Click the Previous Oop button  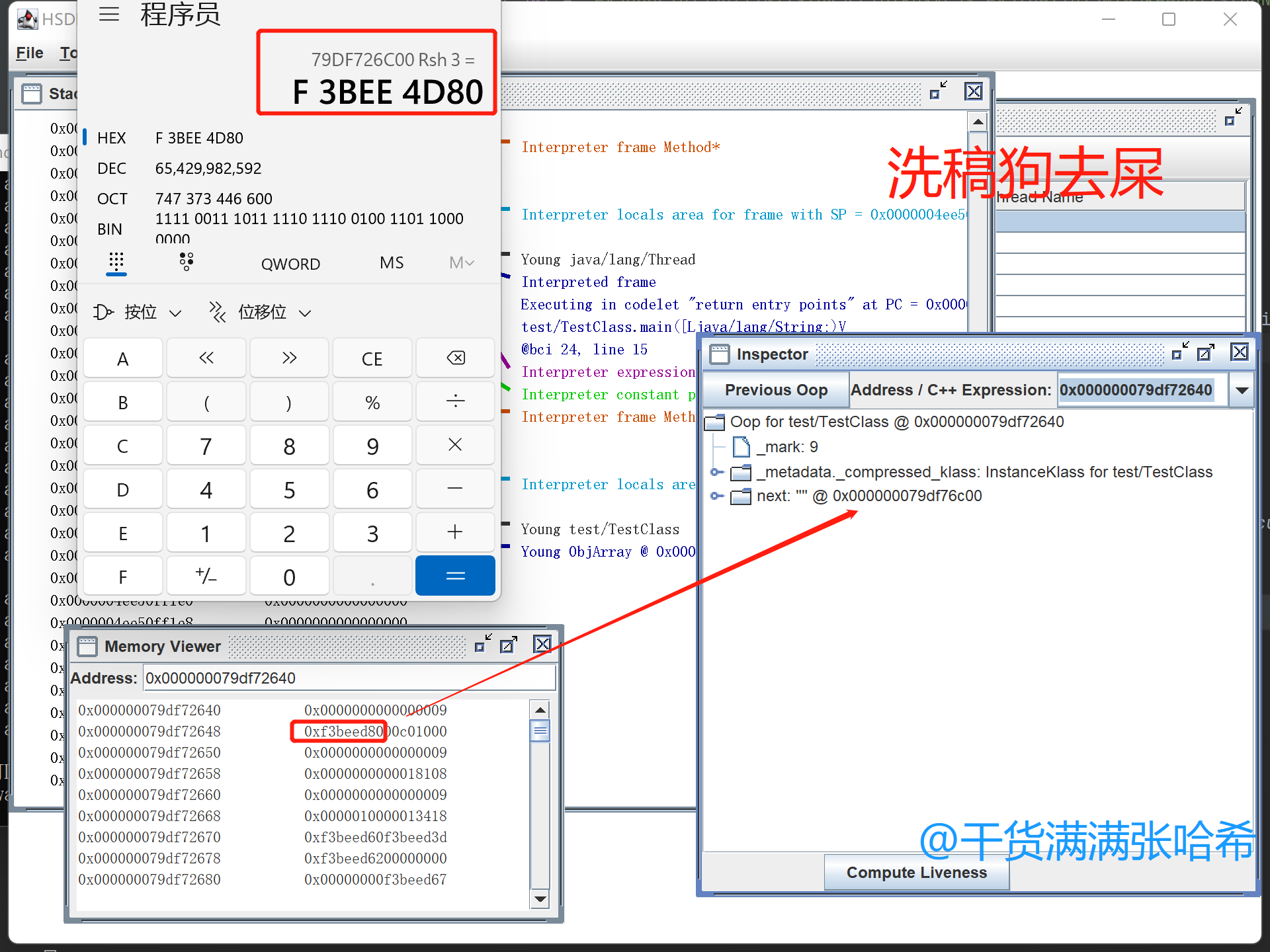click(x=776, y=390)
